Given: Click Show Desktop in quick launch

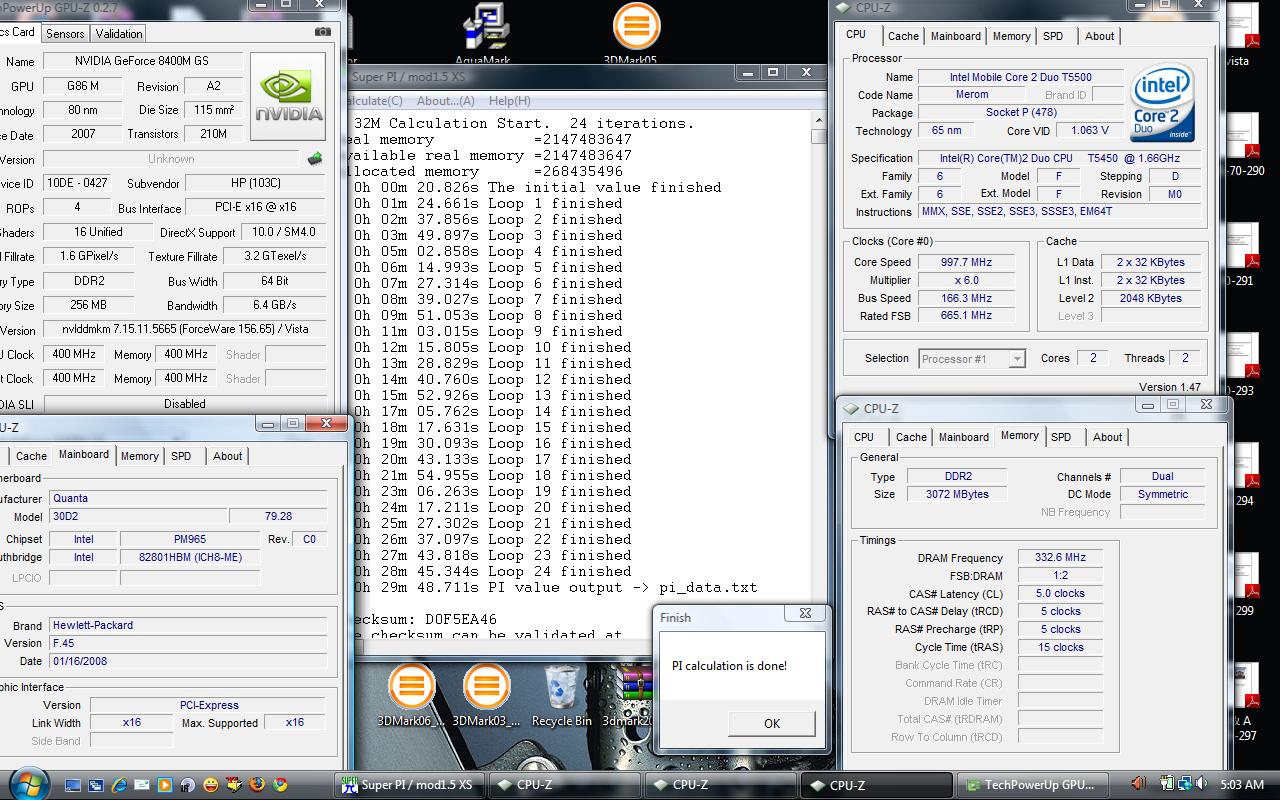Looking at the screenshot, I should tap(74, 785).
